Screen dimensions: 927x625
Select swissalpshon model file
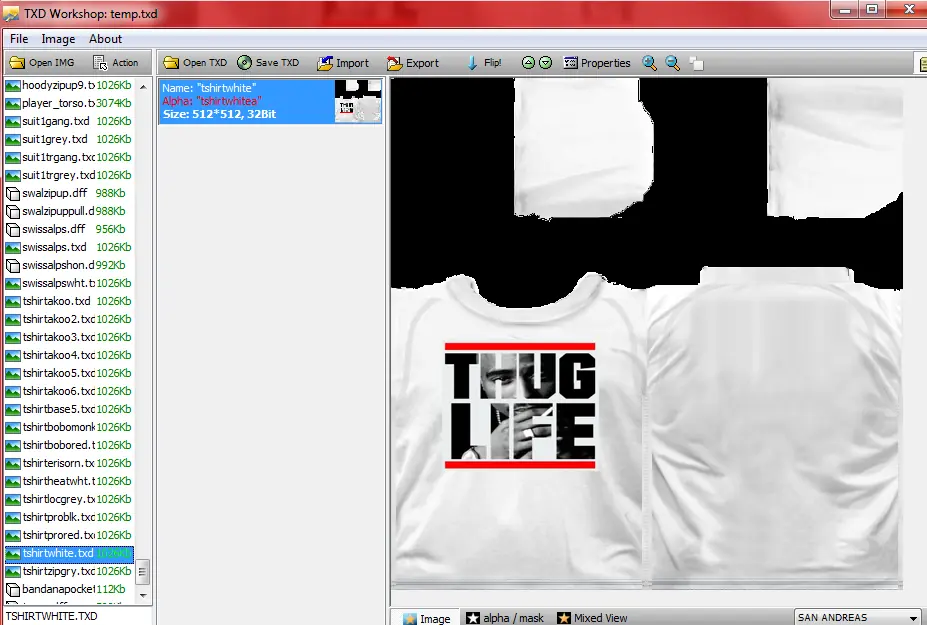click(x=69, y=265)
